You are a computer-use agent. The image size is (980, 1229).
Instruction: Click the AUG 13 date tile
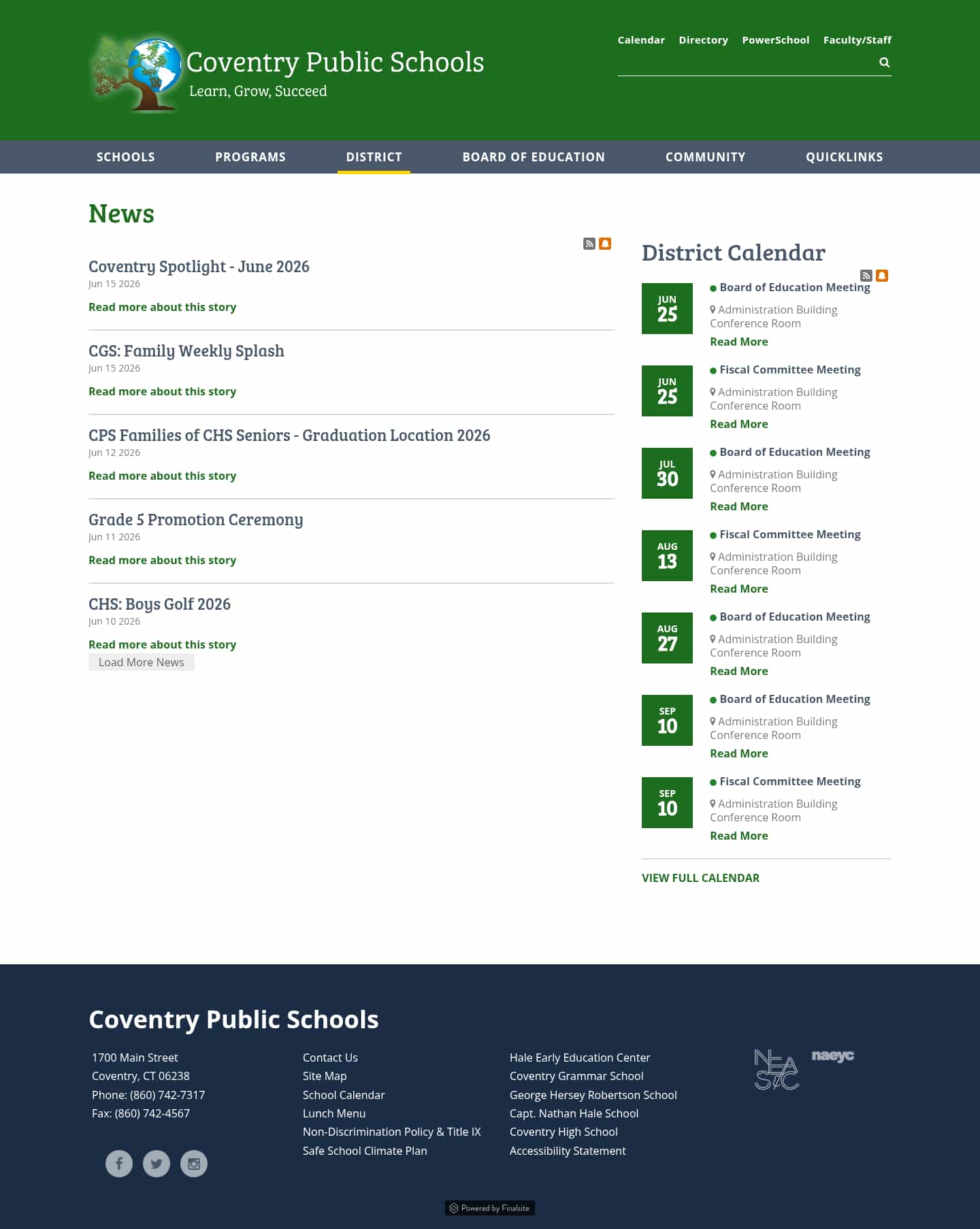click(667, 555)
